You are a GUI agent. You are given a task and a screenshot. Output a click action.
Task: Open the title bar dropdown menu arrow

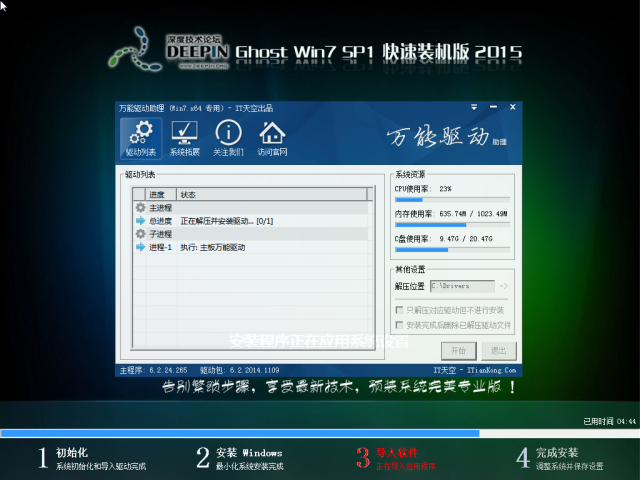pyautogui.click(x=474, y=107)
